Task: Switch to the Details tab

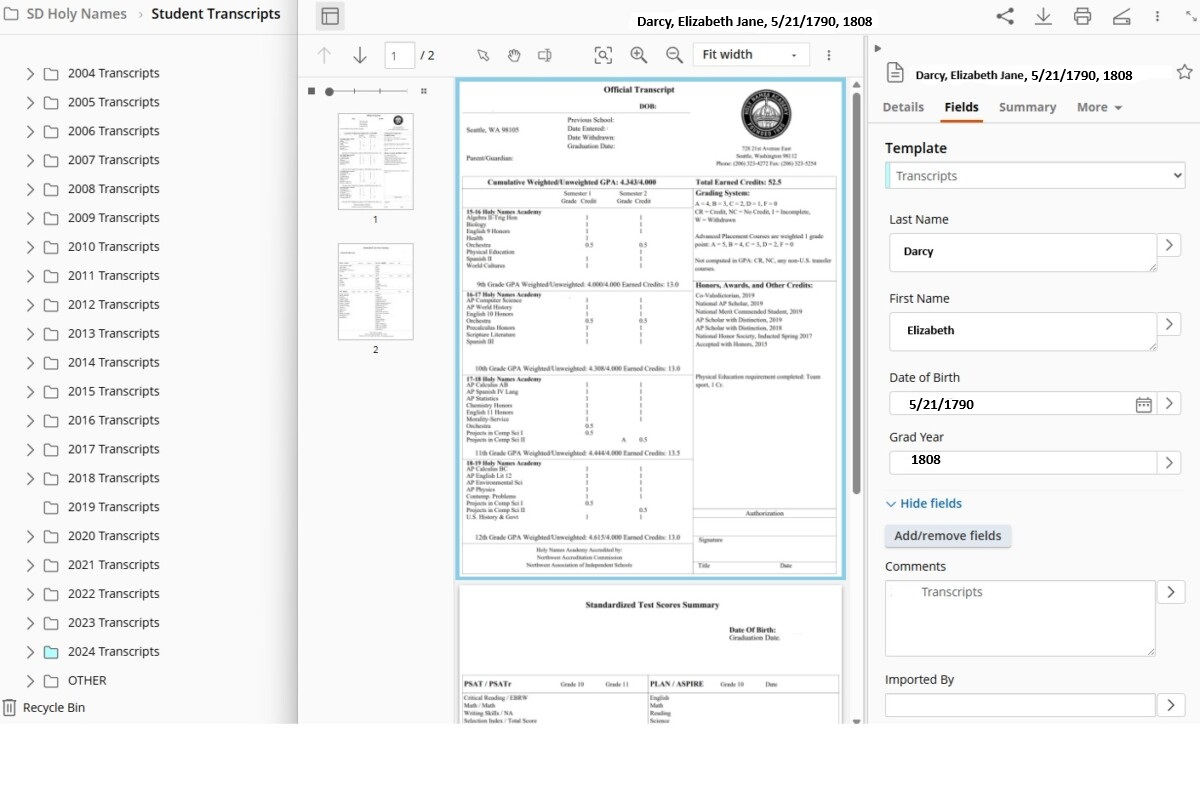Action: pos(903,107)
